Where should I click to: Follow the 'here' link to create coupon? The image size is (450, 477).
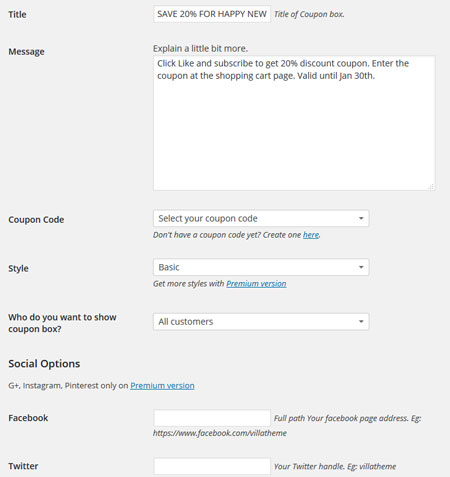tap(311, 235)
